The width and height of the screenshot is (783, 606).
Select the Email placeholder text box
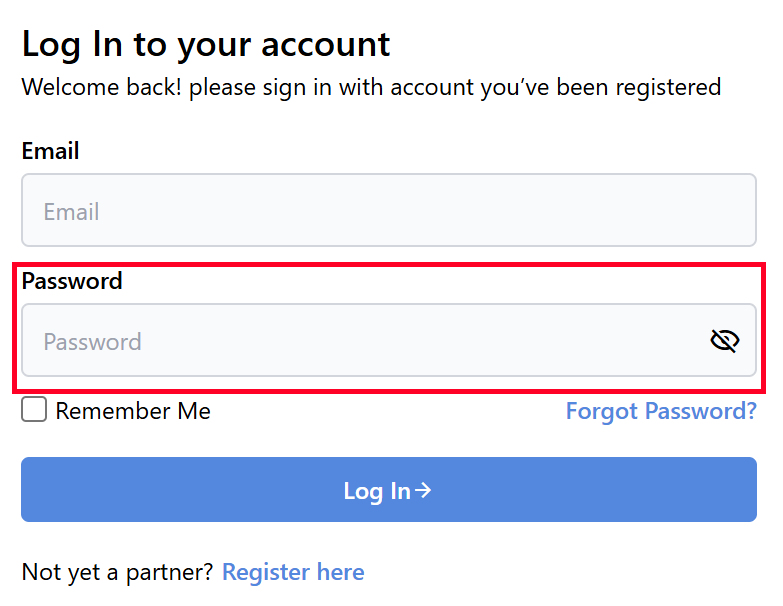coord(388,211)
